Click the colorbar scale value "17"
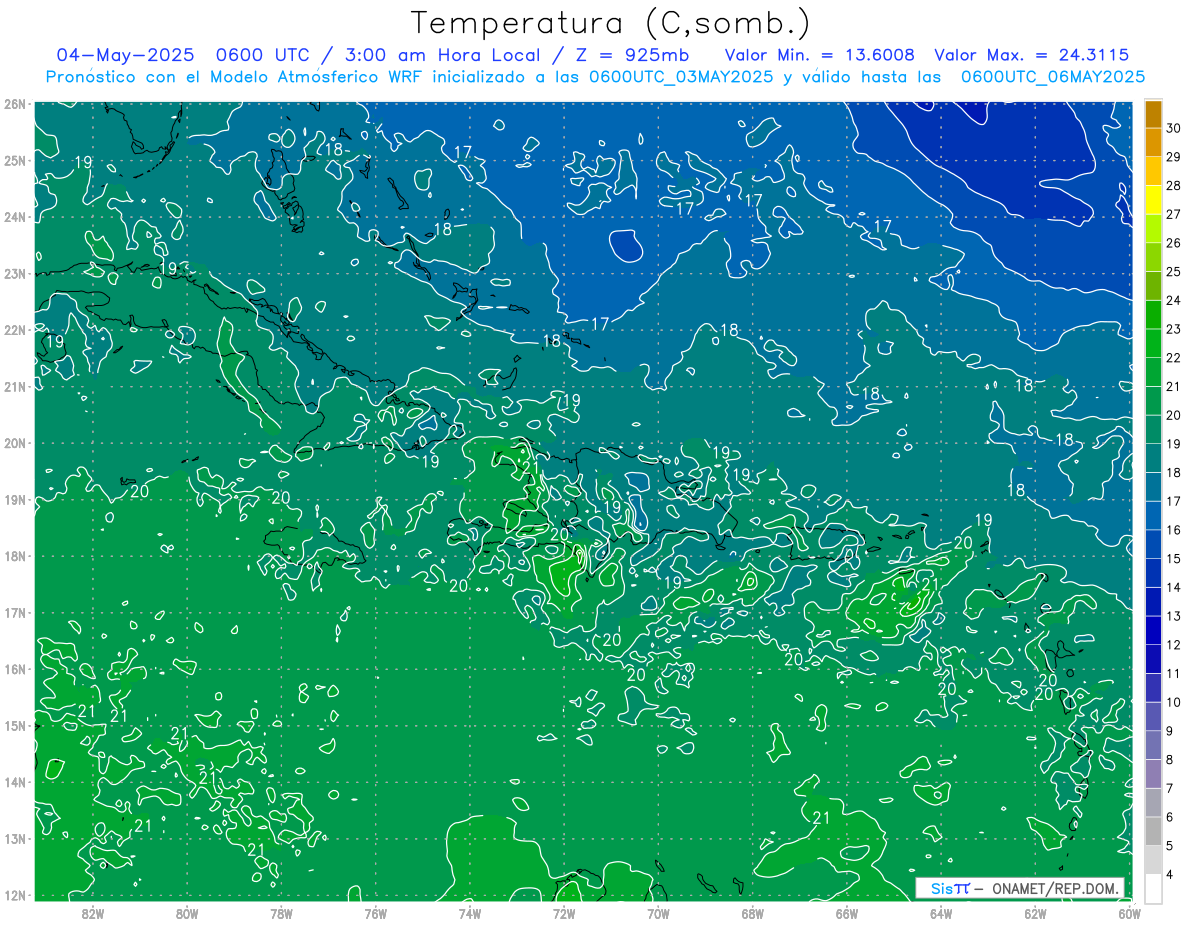The height and width of the screenshot is (927, 1200). click(x=1174, y=501)
